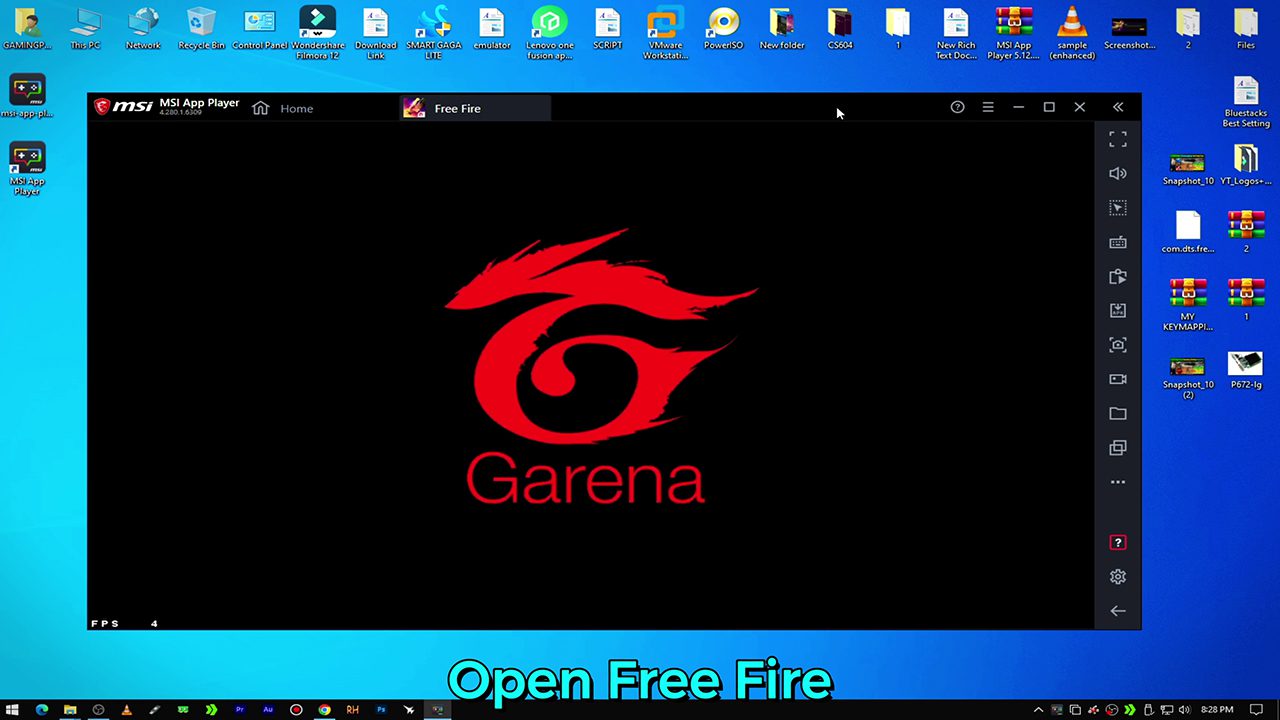Open Google Chrome from taskbar

(324, 710)
